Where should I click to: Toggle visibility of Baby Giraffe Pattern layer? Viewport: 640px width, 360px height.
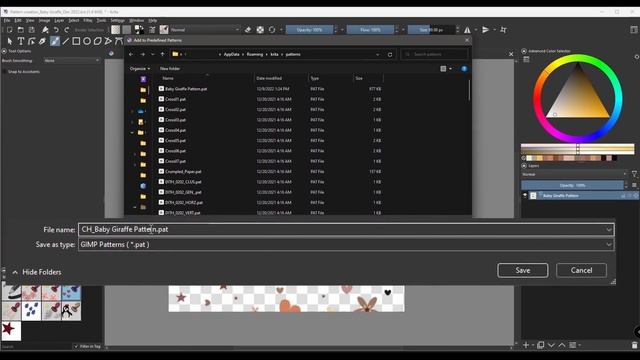(525, 196)
